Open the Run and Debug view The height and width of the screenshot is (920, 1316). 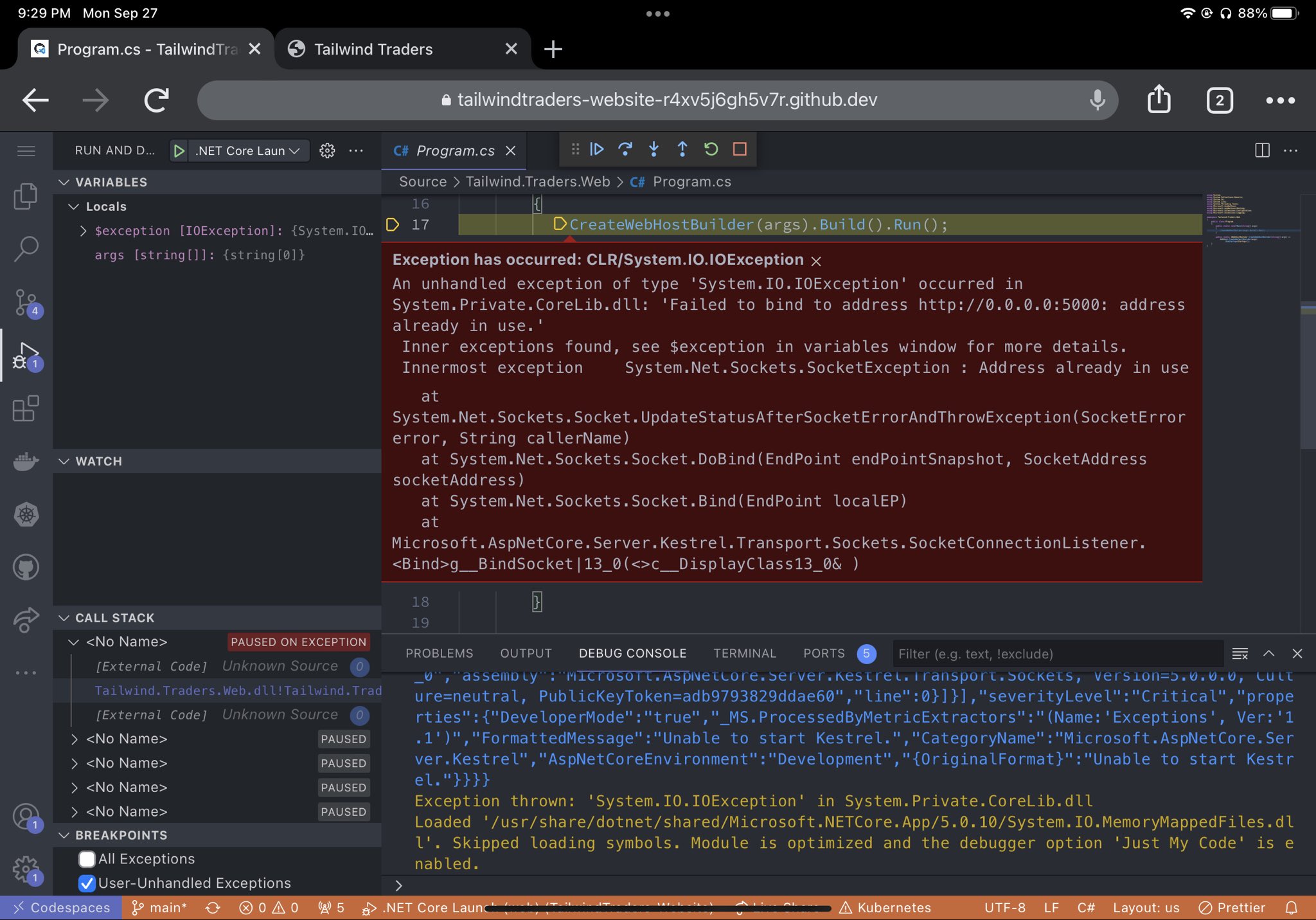(26, 356)
